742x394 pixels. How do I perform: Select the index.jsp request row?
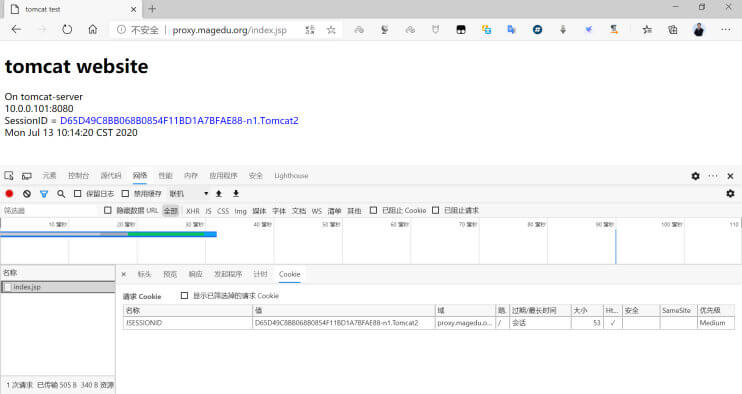coord(58,287)
